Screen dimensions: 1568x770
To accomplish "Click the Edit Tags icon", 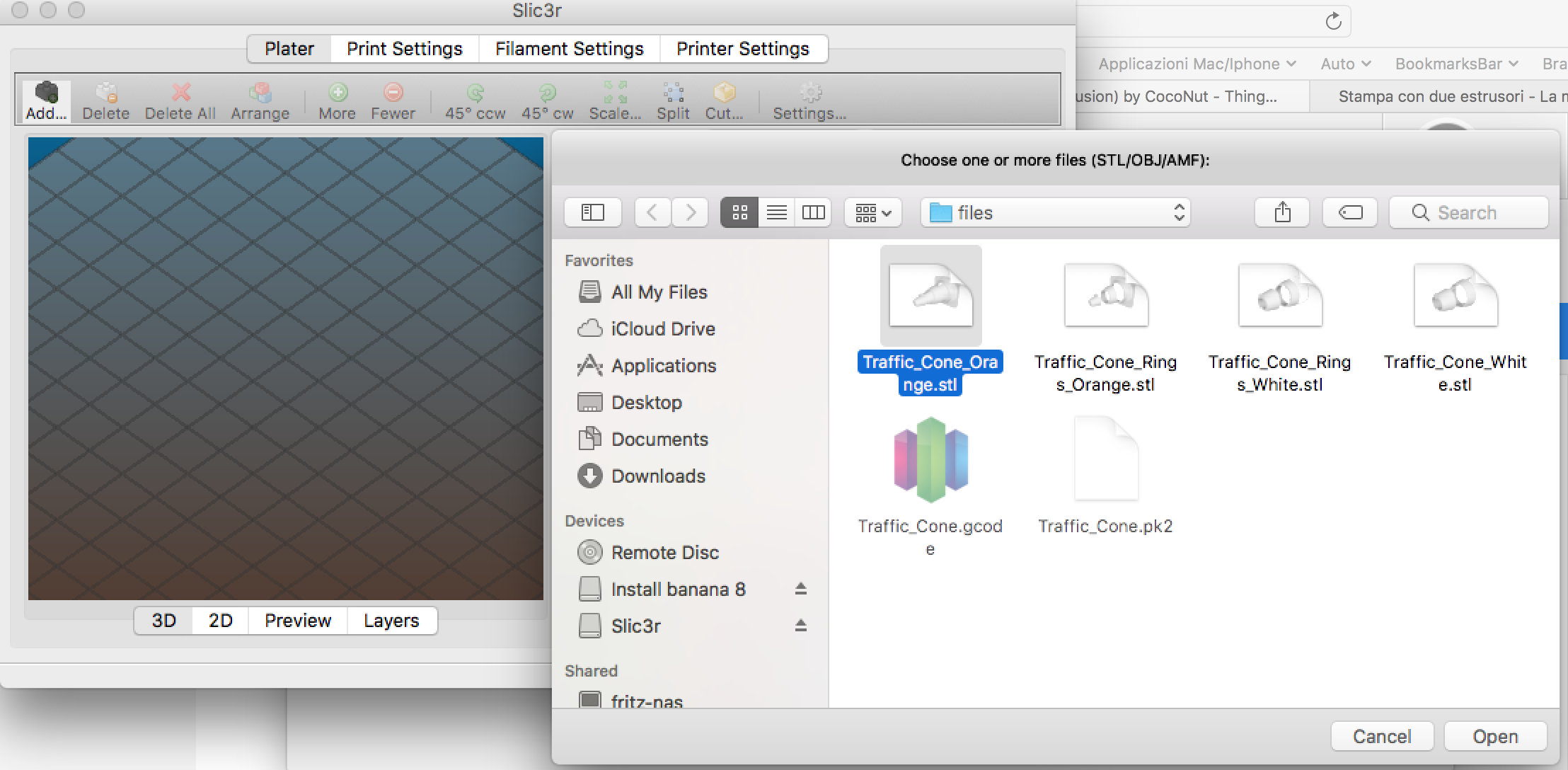I will [x=1350, y=212].
